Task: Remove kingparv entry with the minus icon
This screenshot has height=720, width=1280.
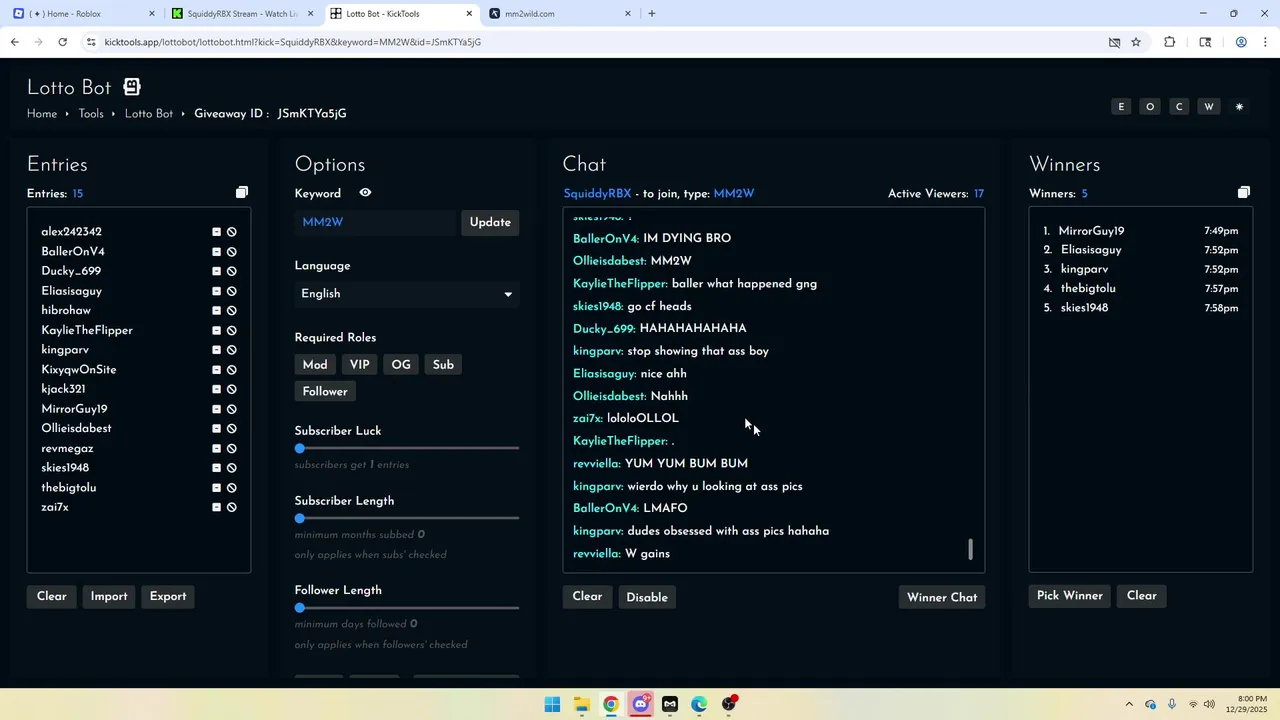Action: [x=216, y=350]
